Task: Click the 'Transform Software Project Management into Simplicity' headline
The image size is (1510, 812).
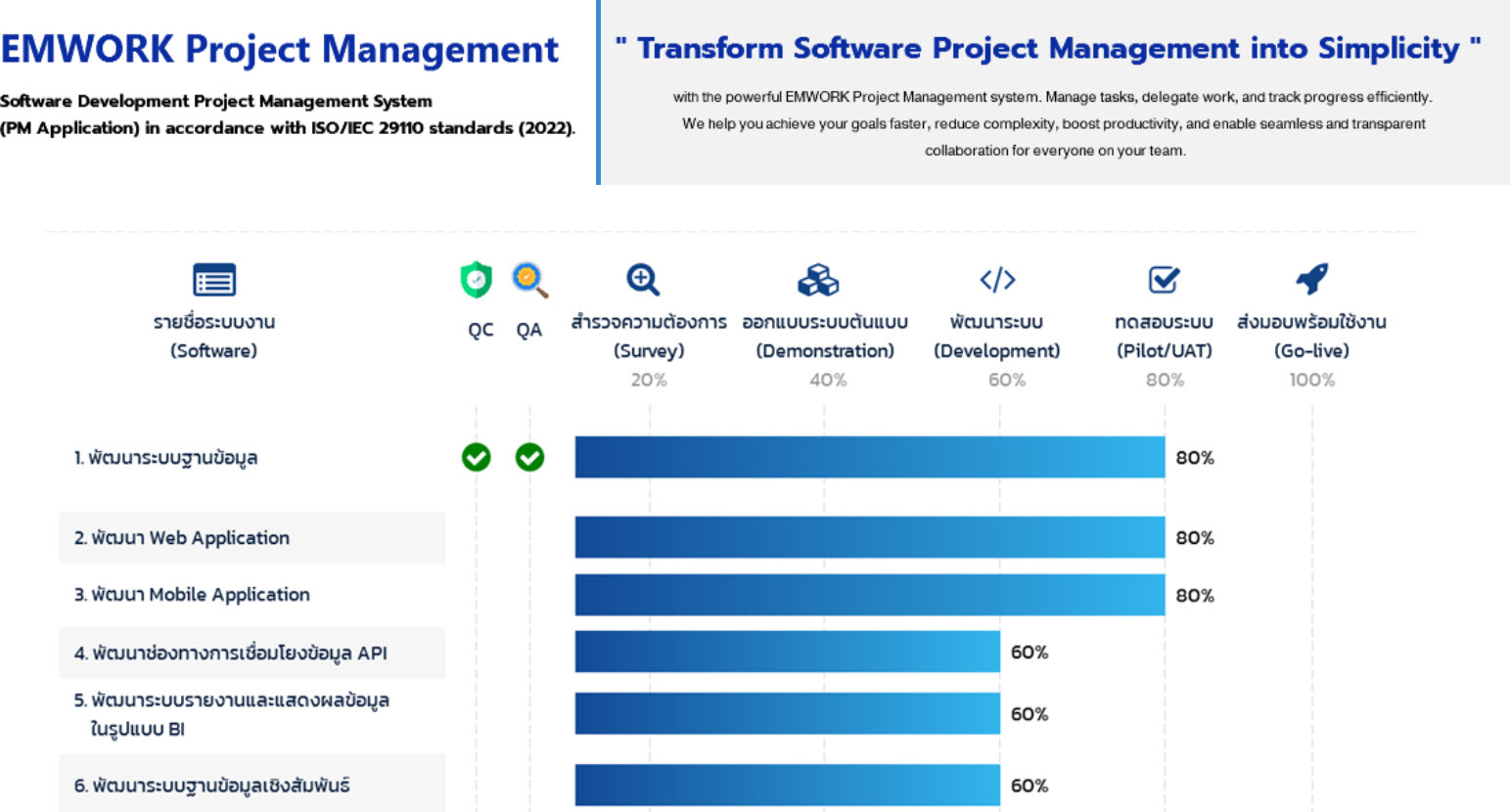Action: (1048, 48)
